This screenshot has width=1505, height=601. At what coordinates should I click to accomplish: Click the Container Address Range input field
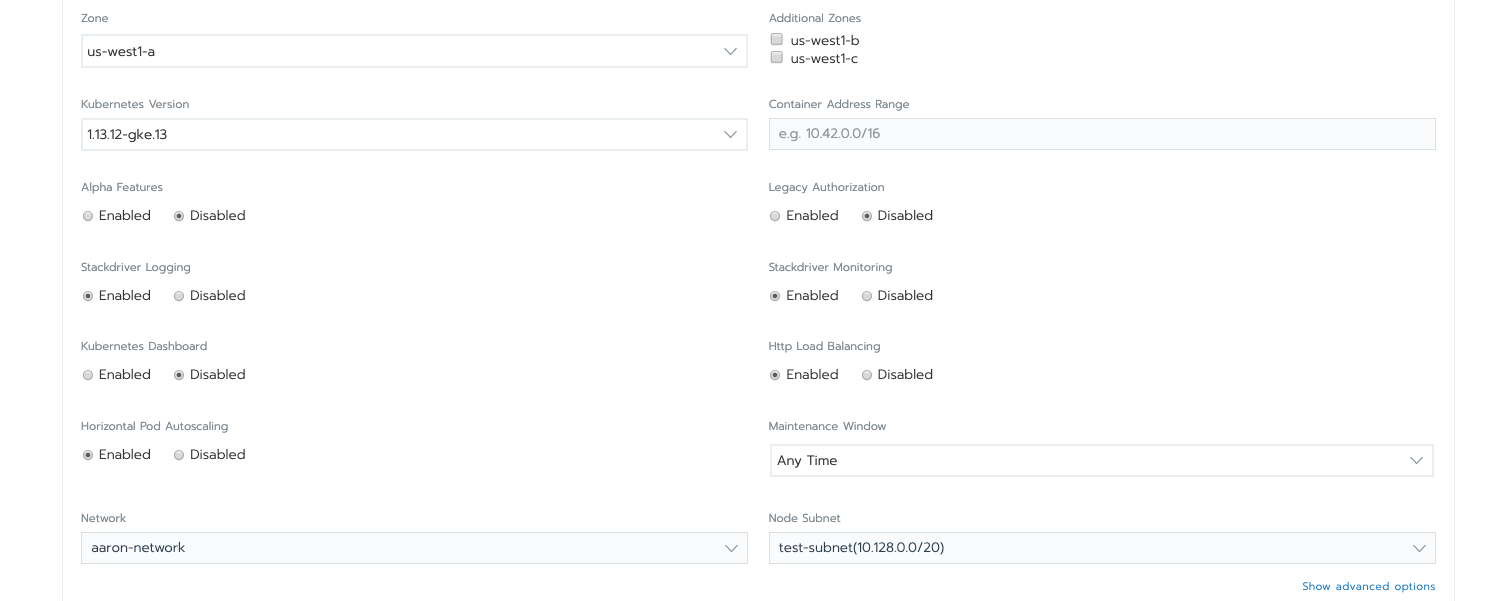[1100, 133]
